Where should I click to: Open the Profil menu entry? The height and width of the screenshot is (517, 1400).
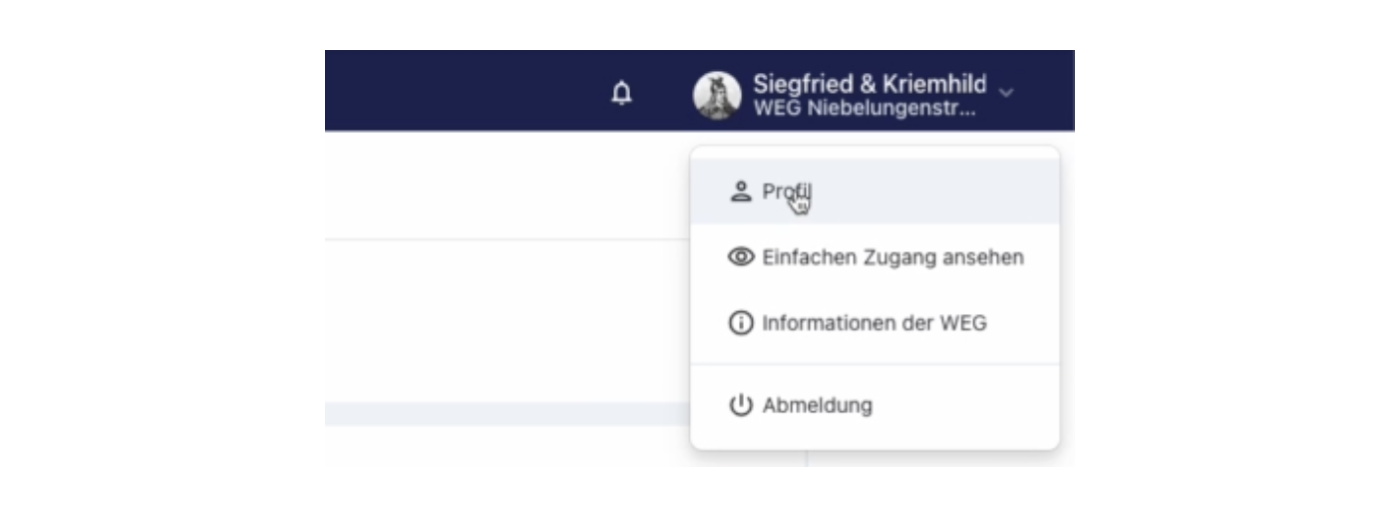pos(786,192)
